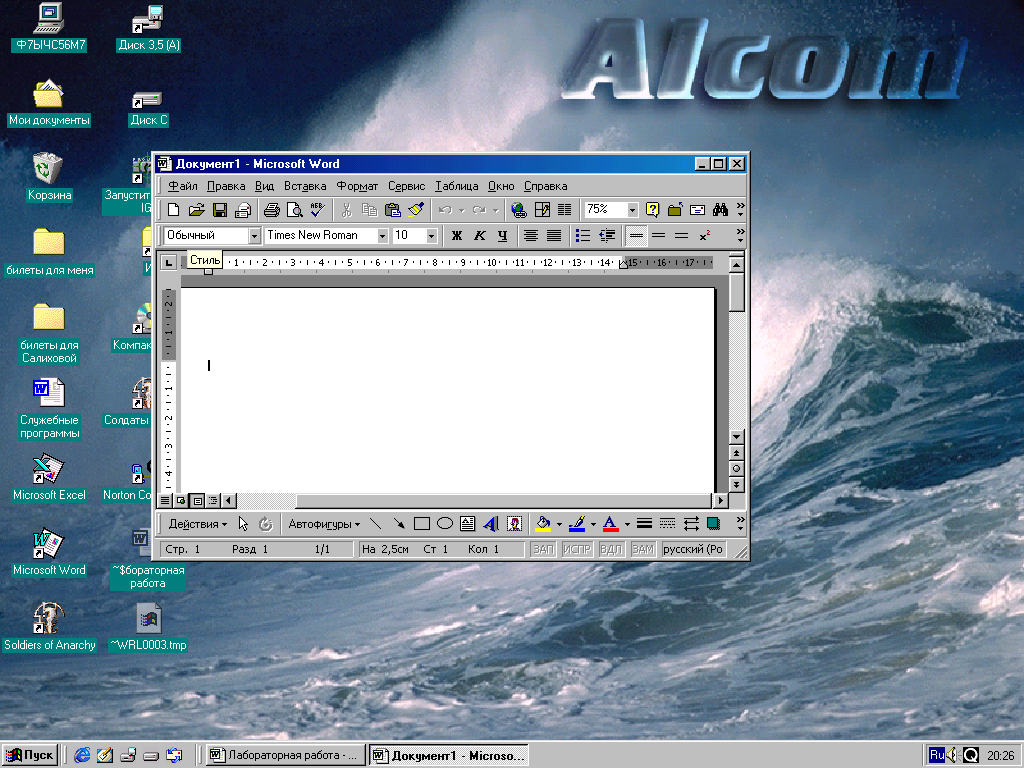Image resolution: width=1024 pixels, height=768 pixels.
Task: Open the Формат menu
Action: (x=357, y=186)
